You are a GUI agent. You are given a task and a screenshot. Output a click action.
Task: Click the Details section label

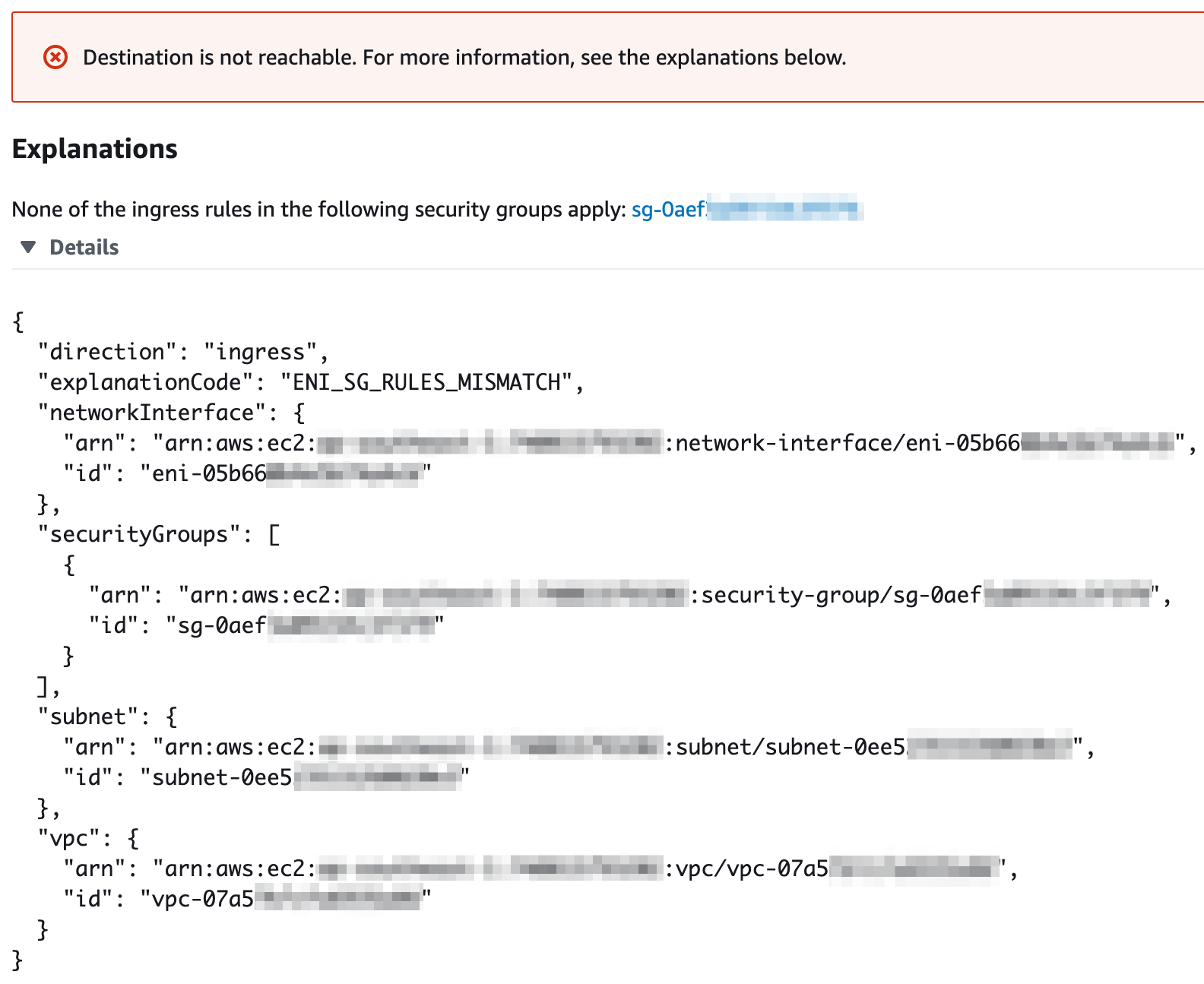(x=84, y=247)
